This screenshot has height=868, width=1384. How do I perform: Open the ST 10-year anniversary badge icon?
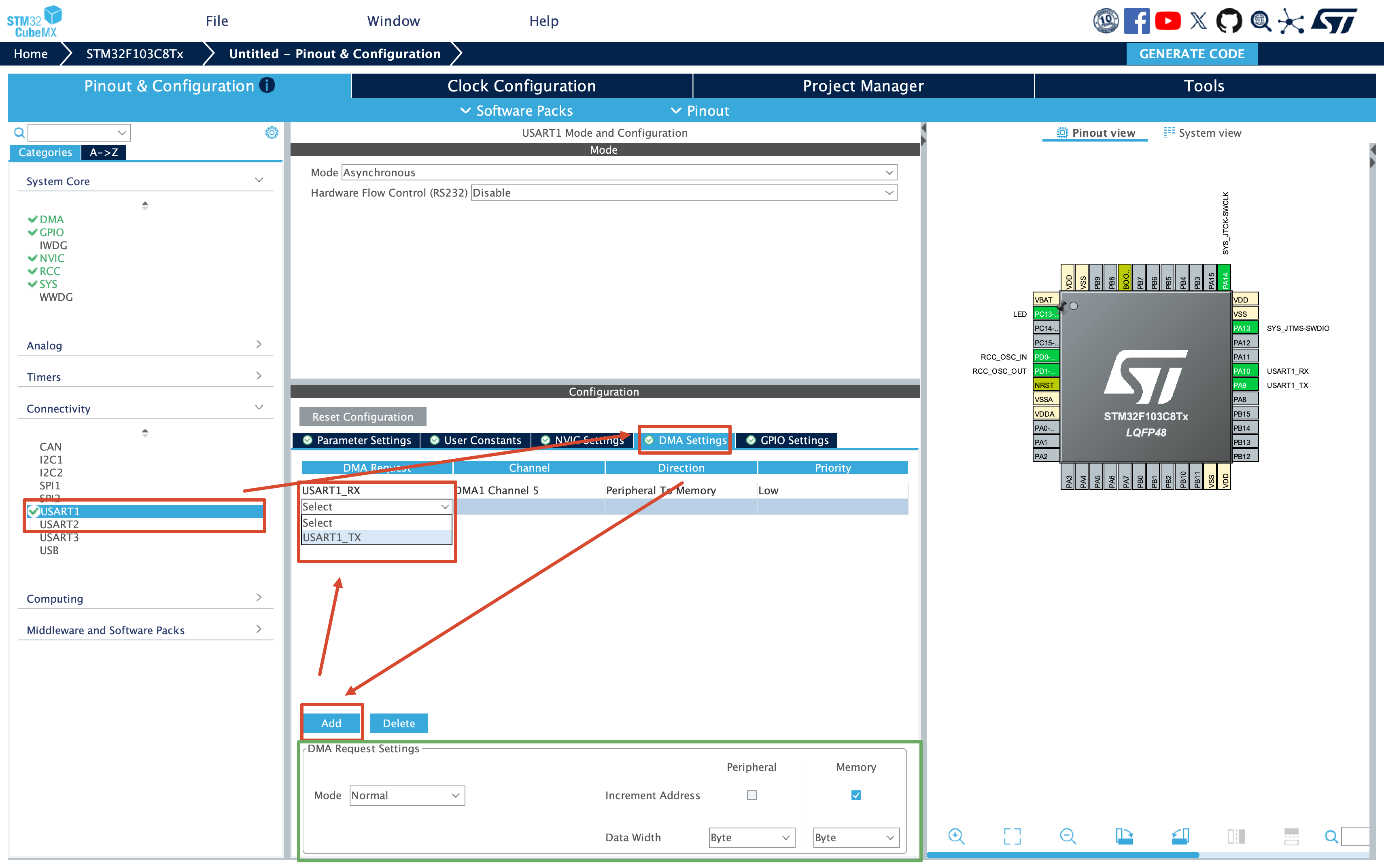pyautogui.click(x=1106, y=21)
